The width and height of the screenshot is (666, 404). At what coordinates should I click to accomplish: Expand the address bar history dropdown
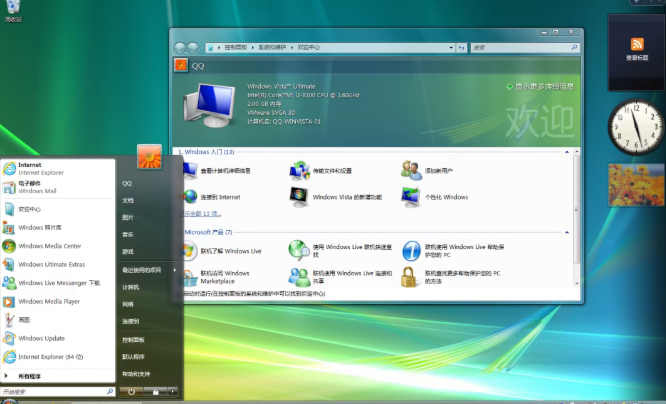451,48
